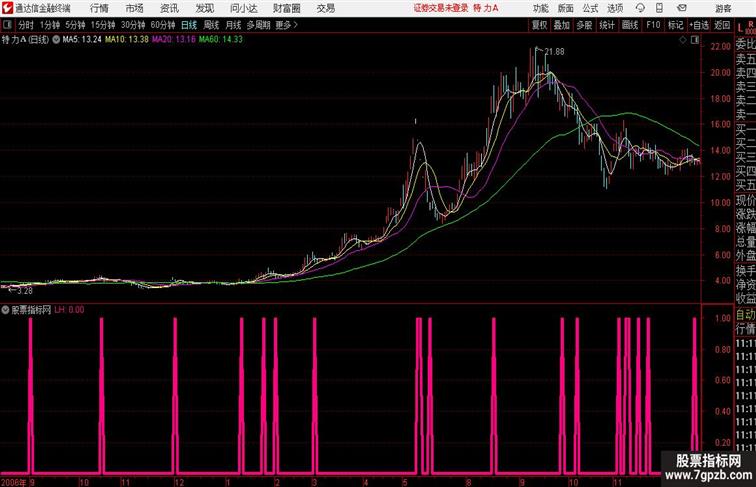Click the 特力A (日线) chart title

tap(25, 40)
